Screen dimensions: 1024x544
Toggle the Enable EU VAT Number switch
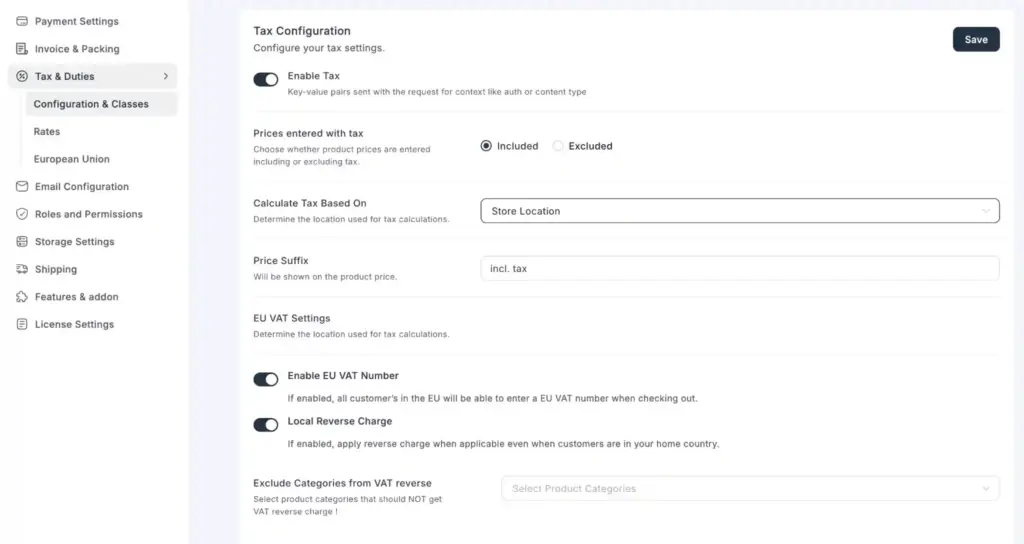(266, 379)
